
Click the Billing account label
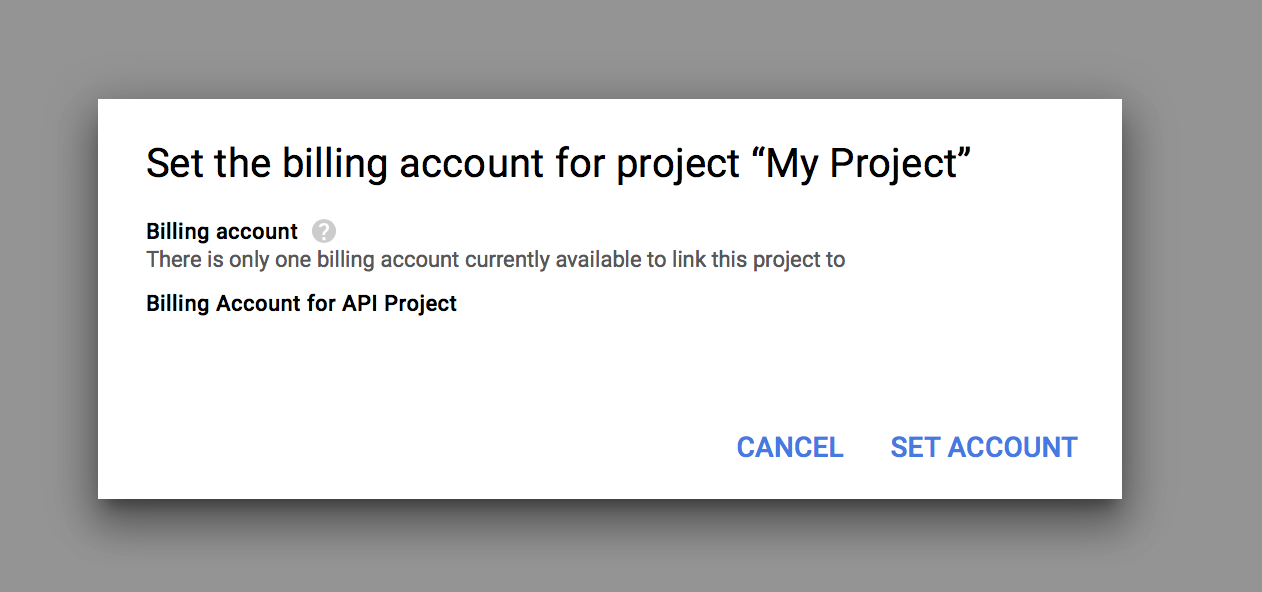[x=222, y=231]
